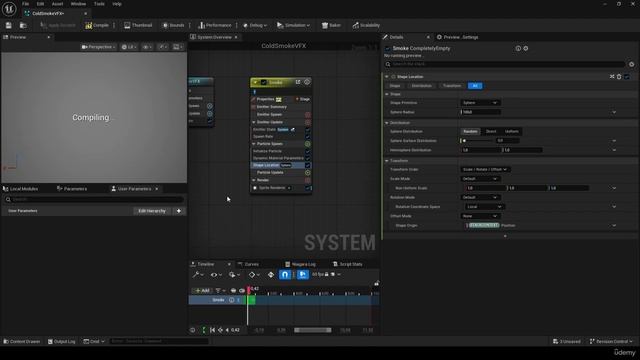This screenshot has width=640, height=360.
Task: Click the timeline lock icon at right edge
Action: (x=376, y=283)
